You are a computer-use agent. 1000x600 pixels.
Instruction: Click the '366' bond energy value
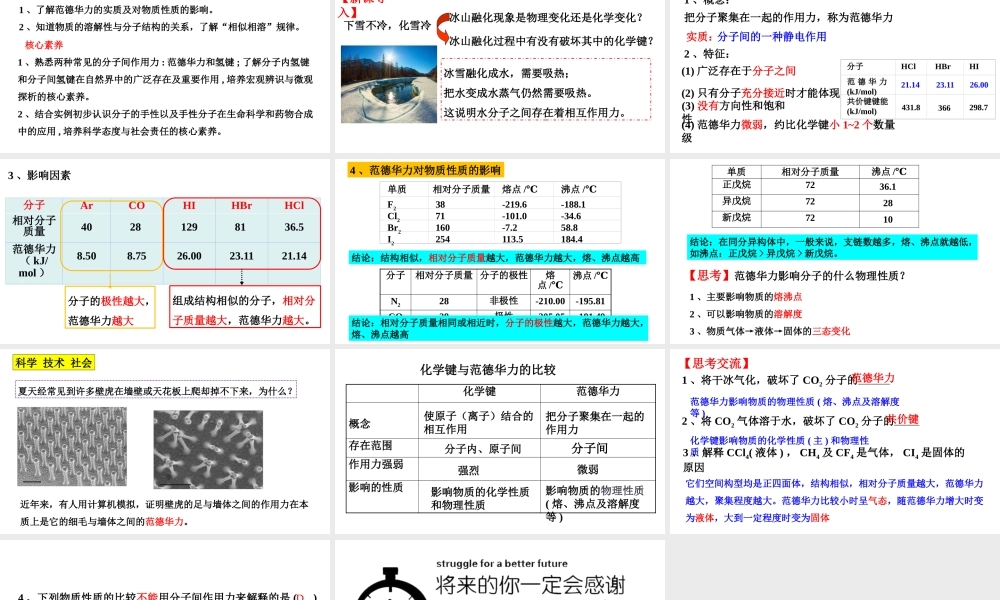tap(945, 108)
